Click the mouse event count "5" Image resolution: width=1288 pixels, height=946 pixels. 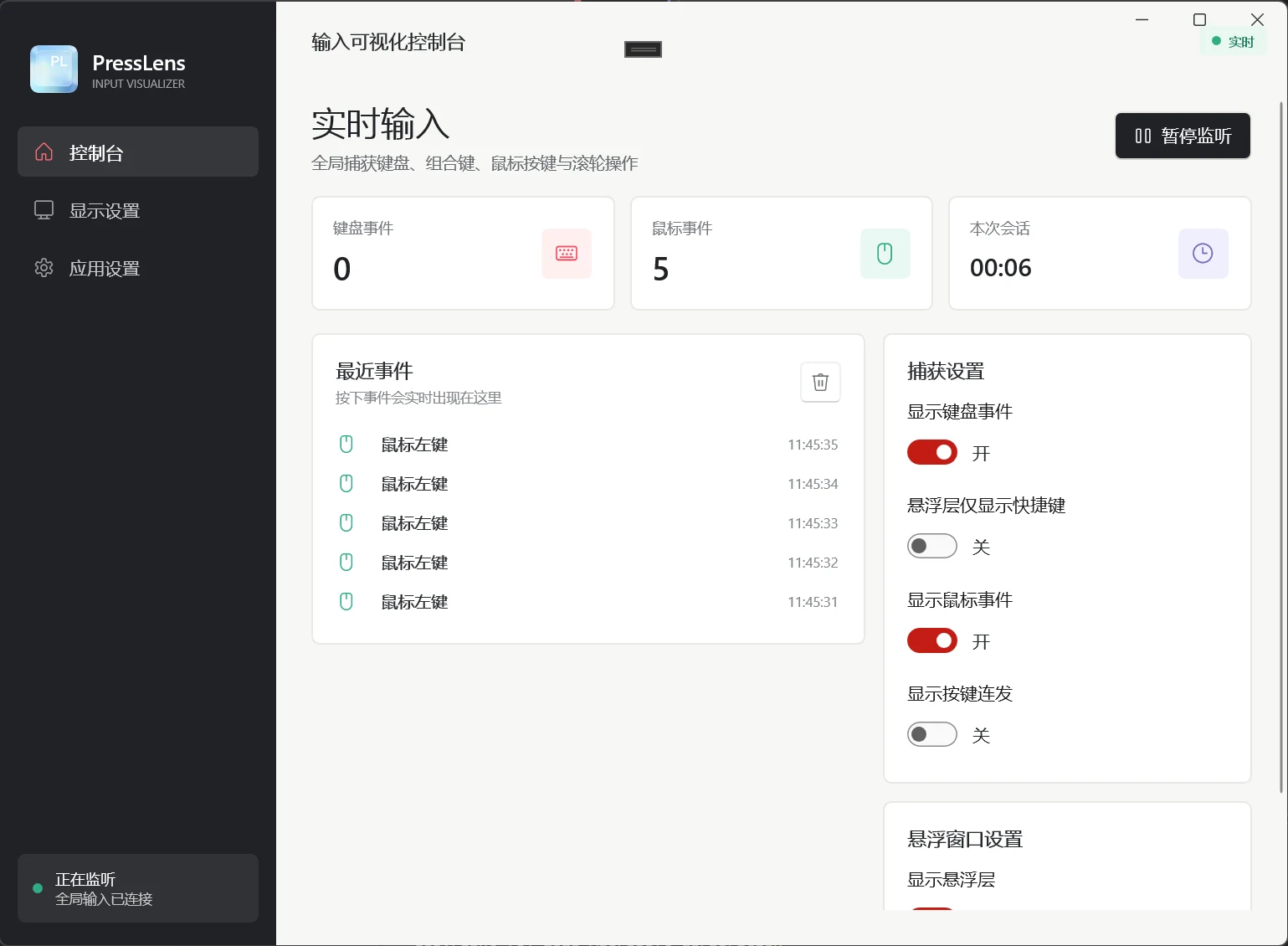click(x=661, y=269)
